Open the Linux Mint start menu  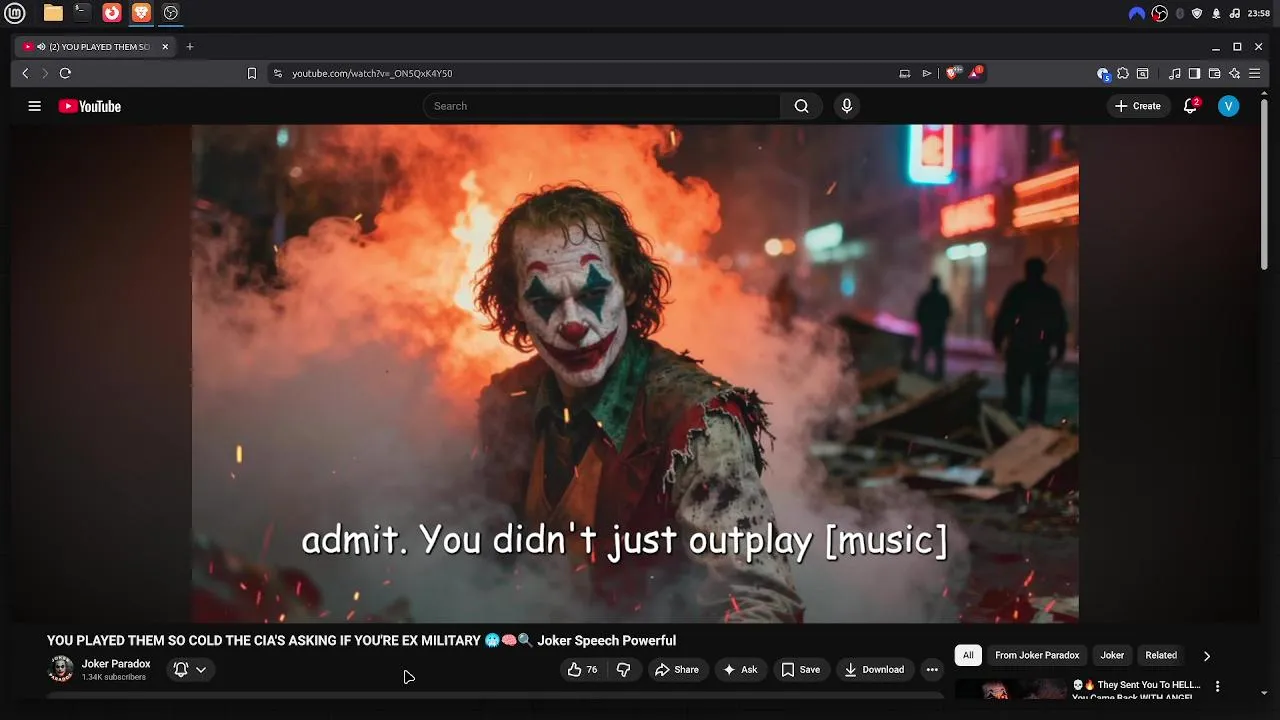[x=15, y=13]
